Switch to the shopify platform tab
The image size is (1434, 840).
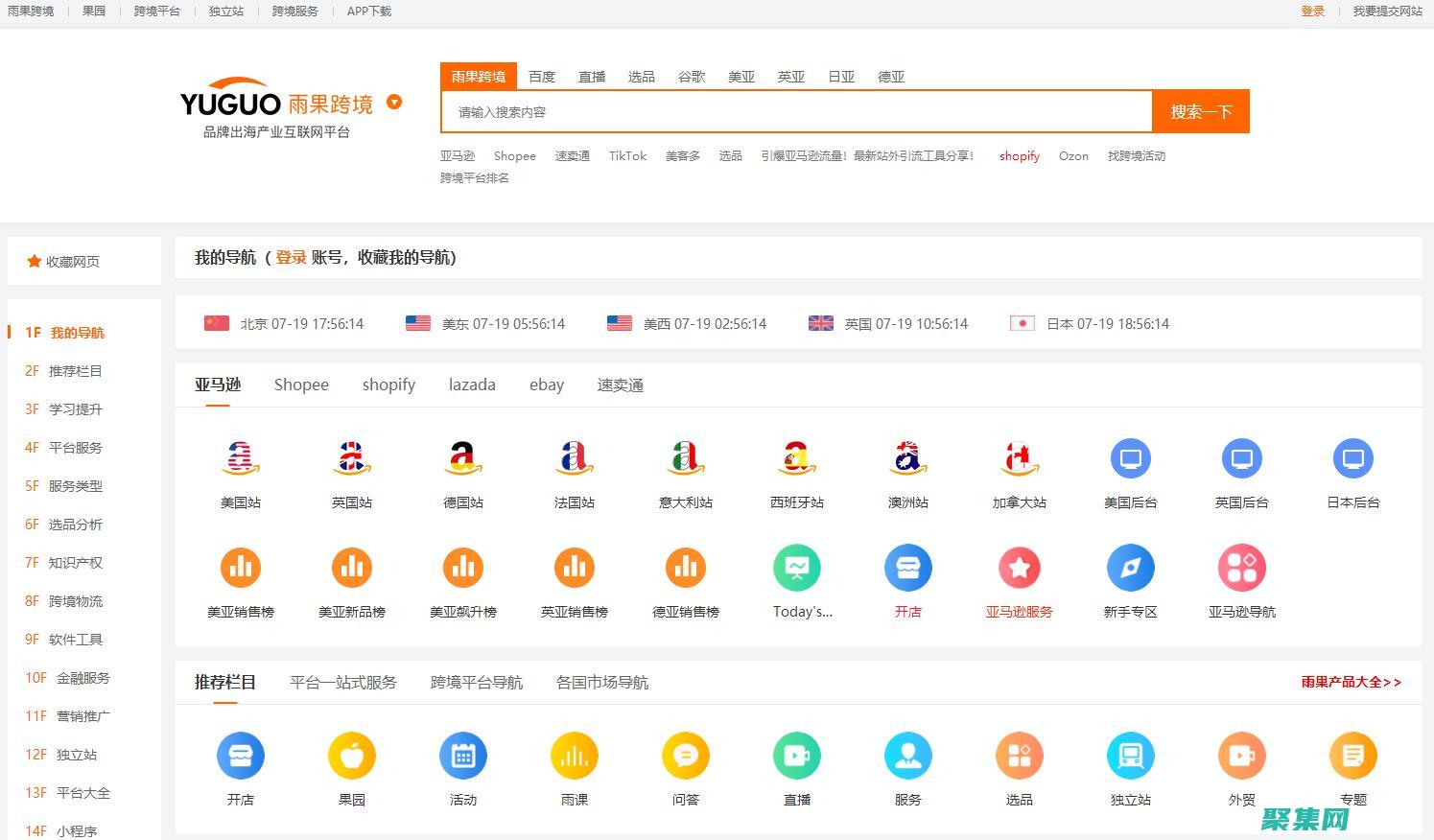388,385
